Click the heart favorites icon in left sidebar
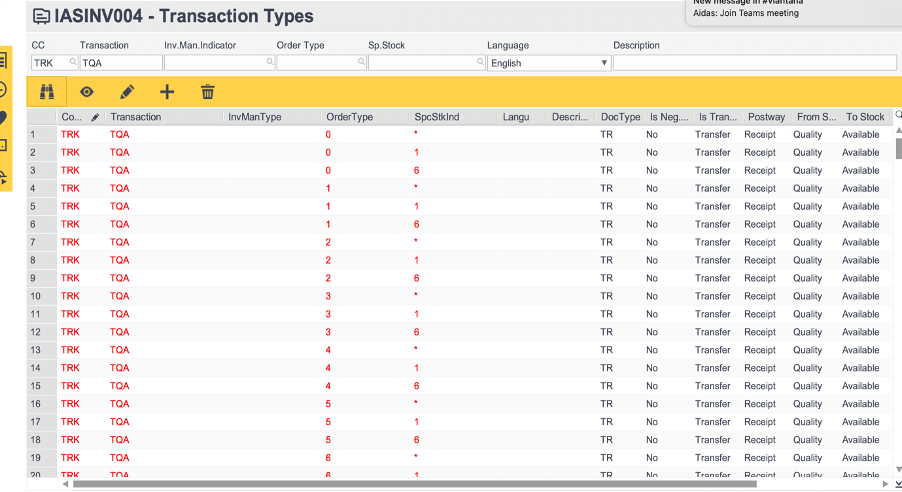This screenshot has height=492, width=902. (x=4, y=117)
